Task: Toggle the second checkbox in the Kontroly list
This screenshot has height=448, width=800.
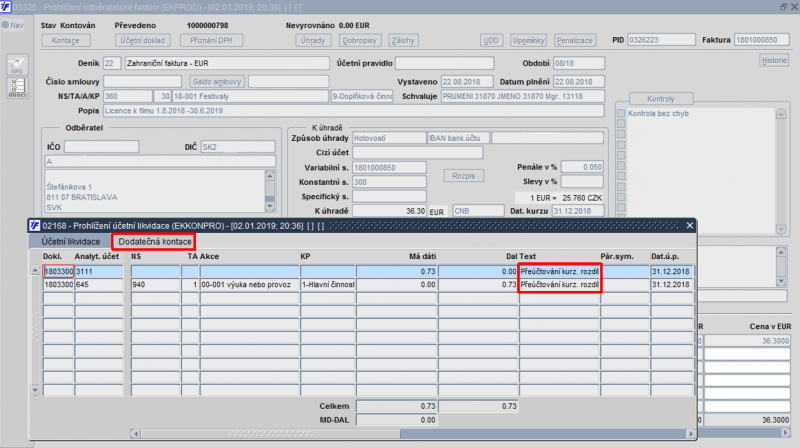Action: coord(621,123)
